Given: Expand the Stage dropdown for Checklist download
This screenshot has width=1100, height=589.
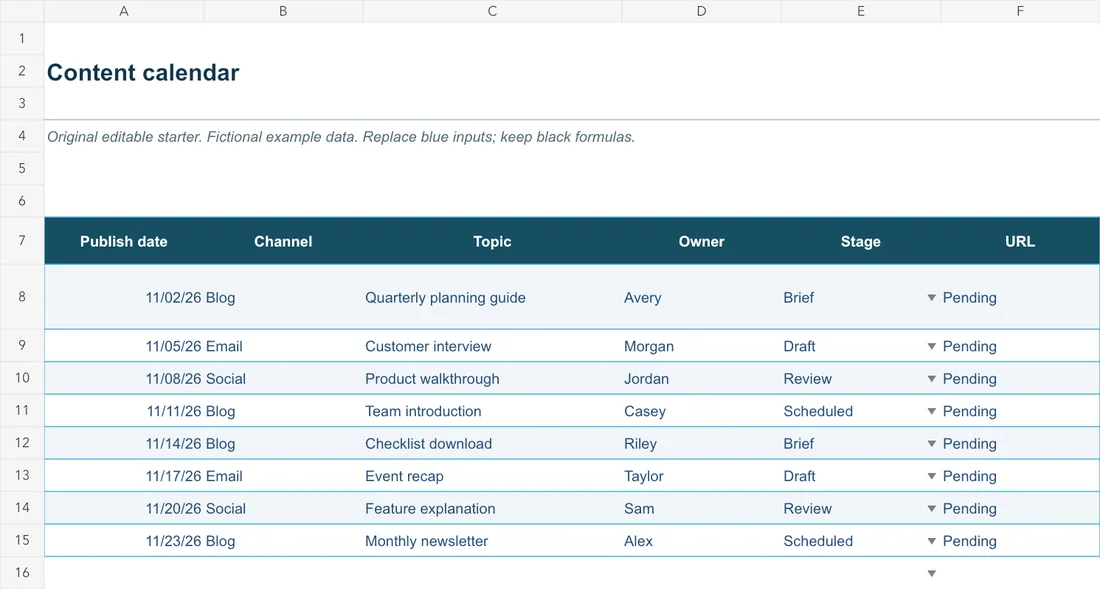Looking at the screenshot, I should [x=932, y=444].
